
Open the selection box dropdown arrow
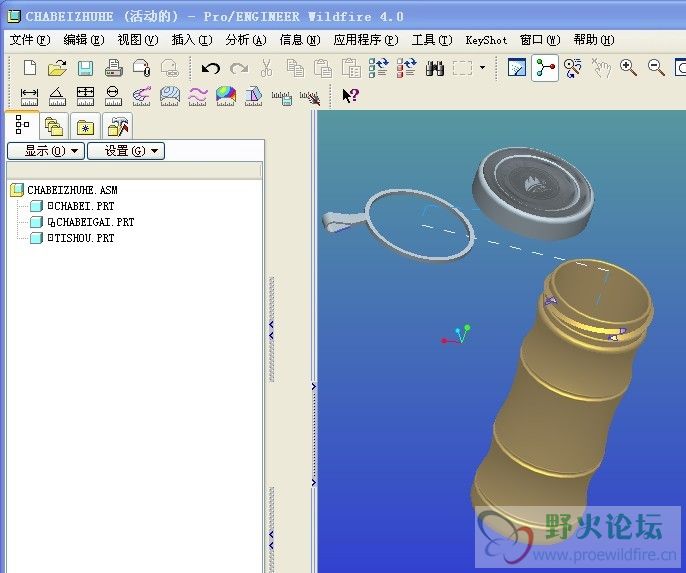coord(483,67)
